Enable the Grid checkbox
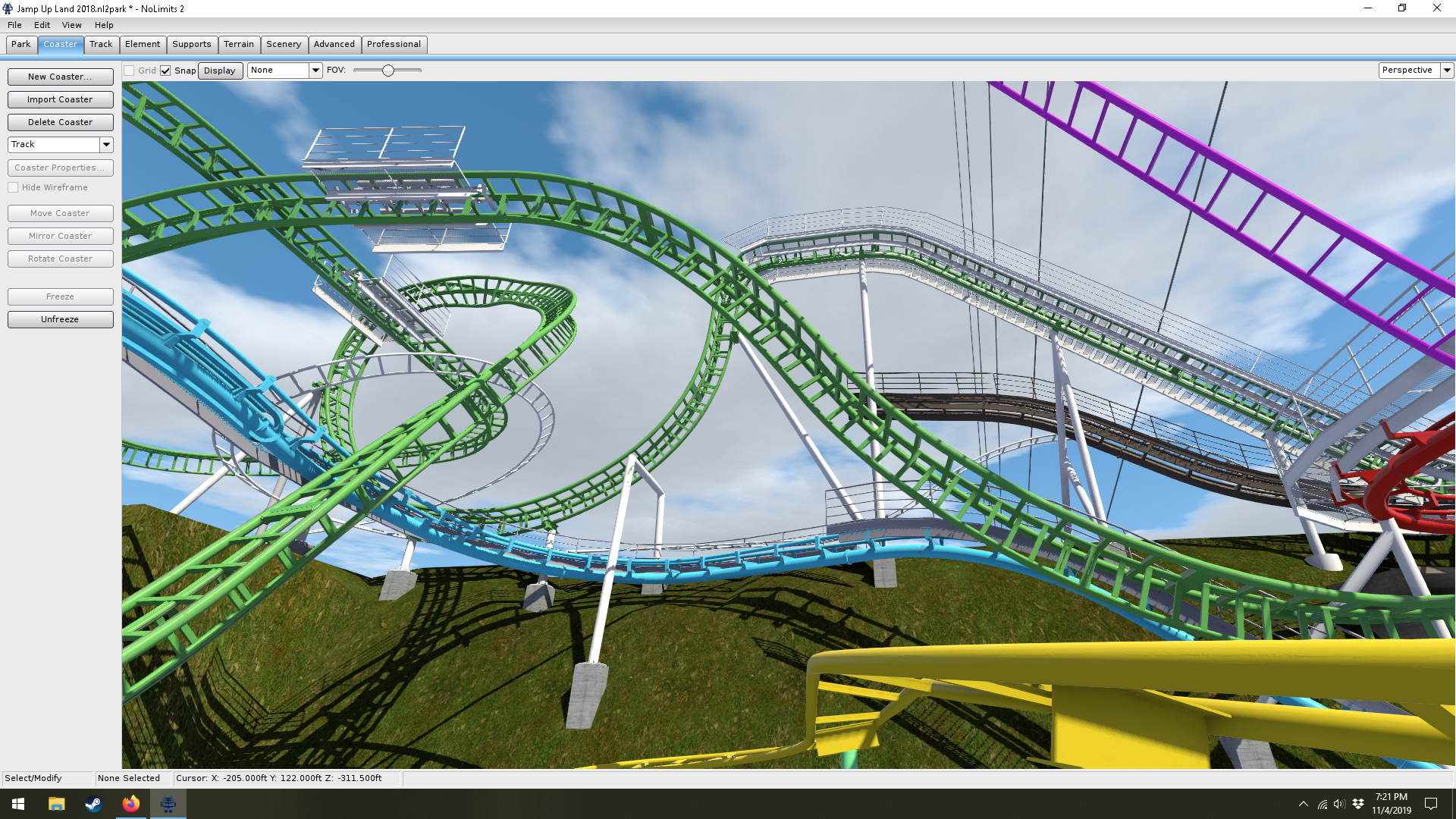Viewport: 1456px width, 819px height. (130, 71)
